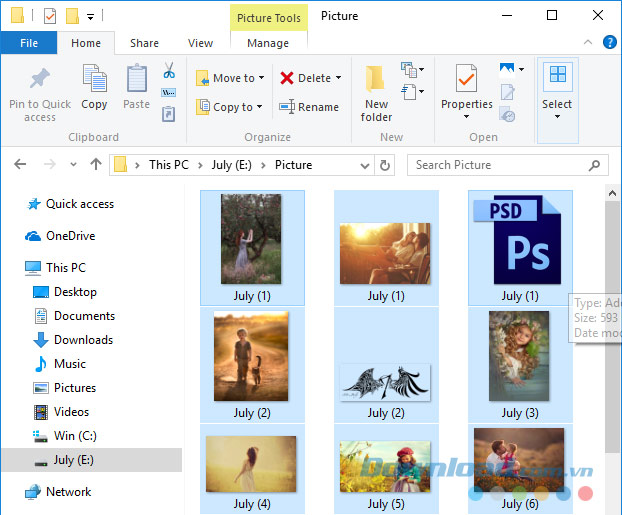Screen dimensions: 622x515
Task: Click the Open picture icon
Action: point(507,69)
